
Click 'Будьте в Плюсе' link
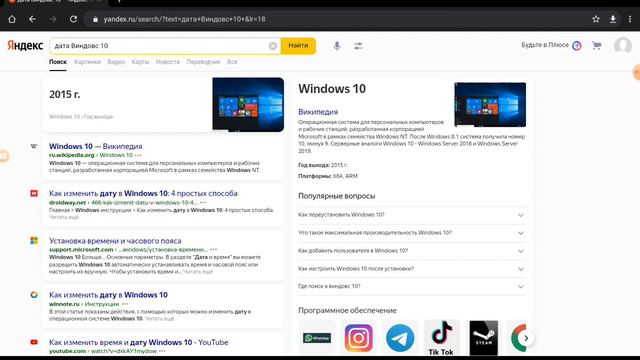click(x=545, y=45)
